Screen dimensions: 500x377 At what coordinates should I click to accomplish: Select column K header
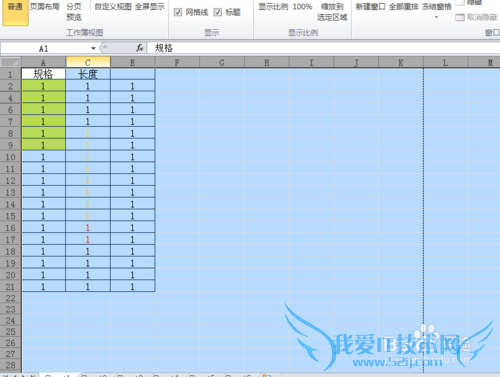point(401,62)
